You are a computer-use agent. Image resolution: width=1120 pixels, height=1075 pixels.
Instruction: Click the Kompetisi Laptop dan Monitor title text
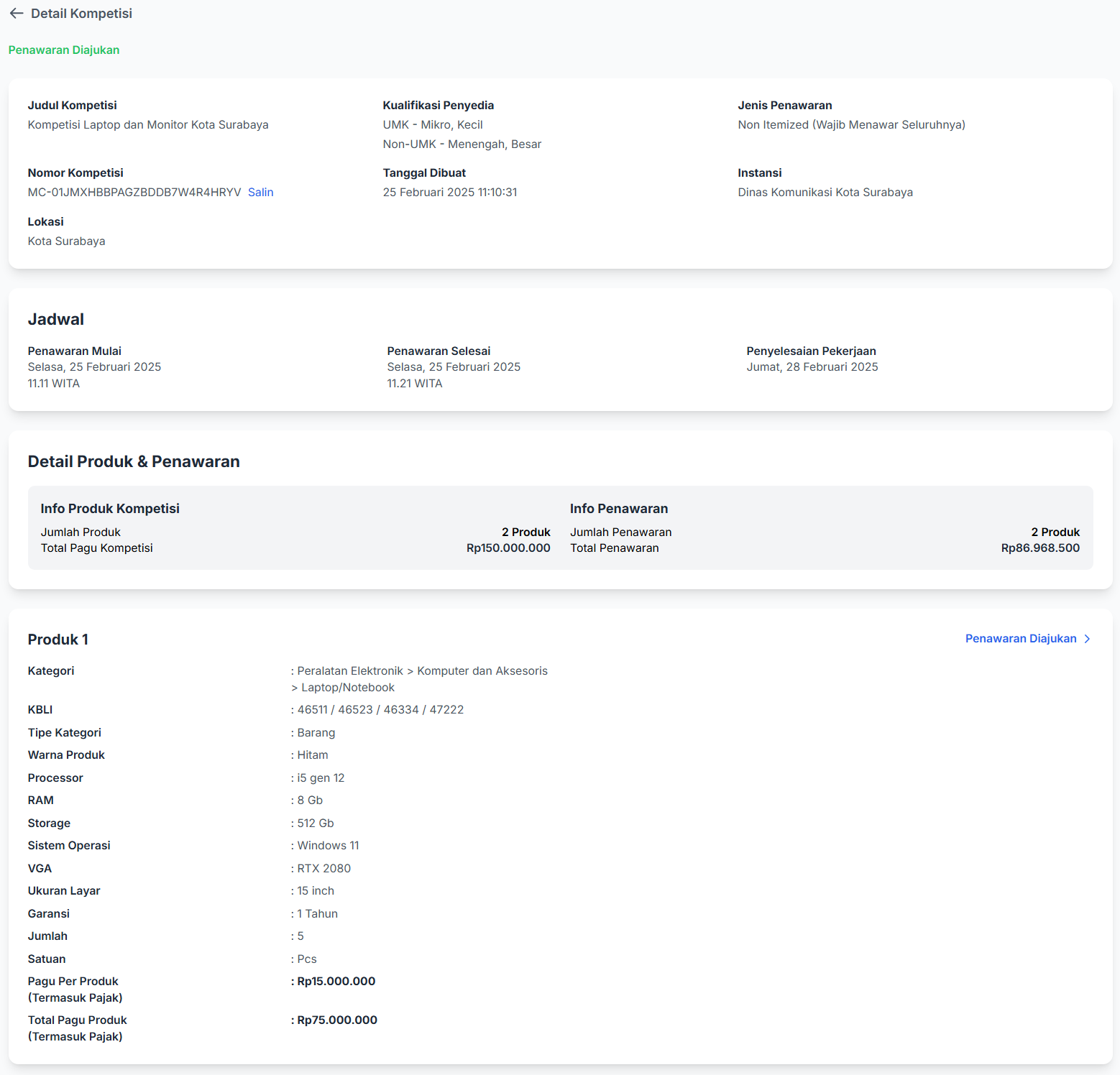pos(148,125)
